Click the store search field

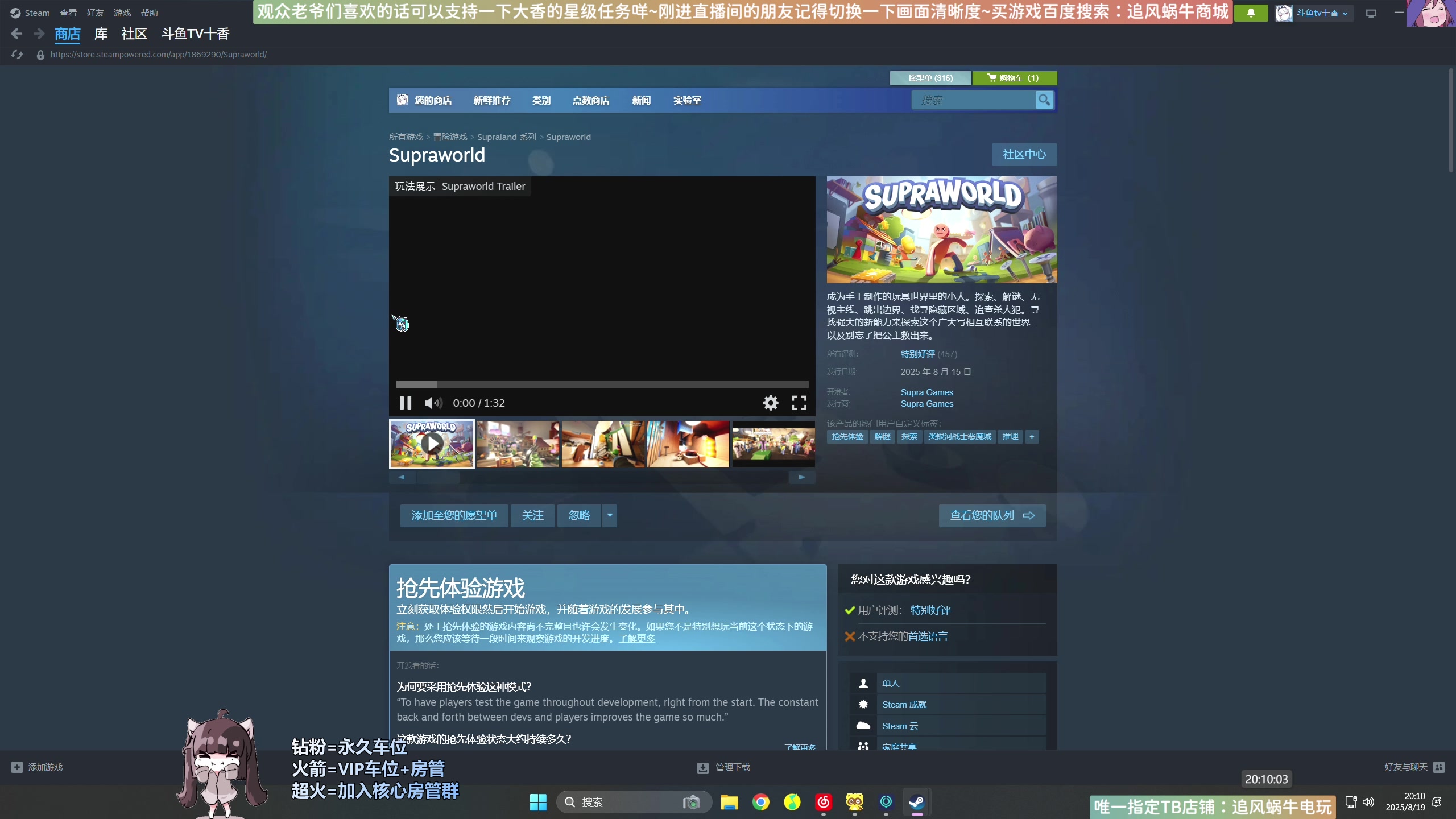[x=973, y=100]
